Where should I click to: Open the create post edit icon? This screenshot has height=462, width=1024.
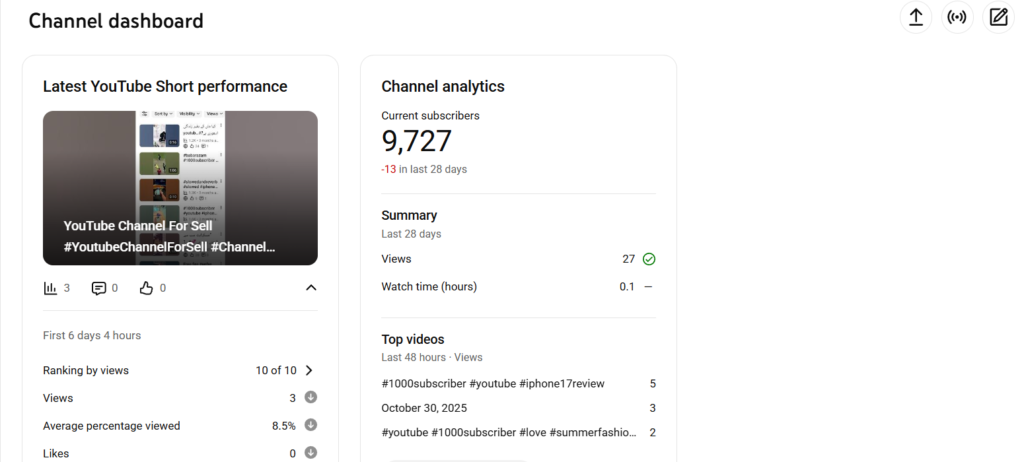998,18
